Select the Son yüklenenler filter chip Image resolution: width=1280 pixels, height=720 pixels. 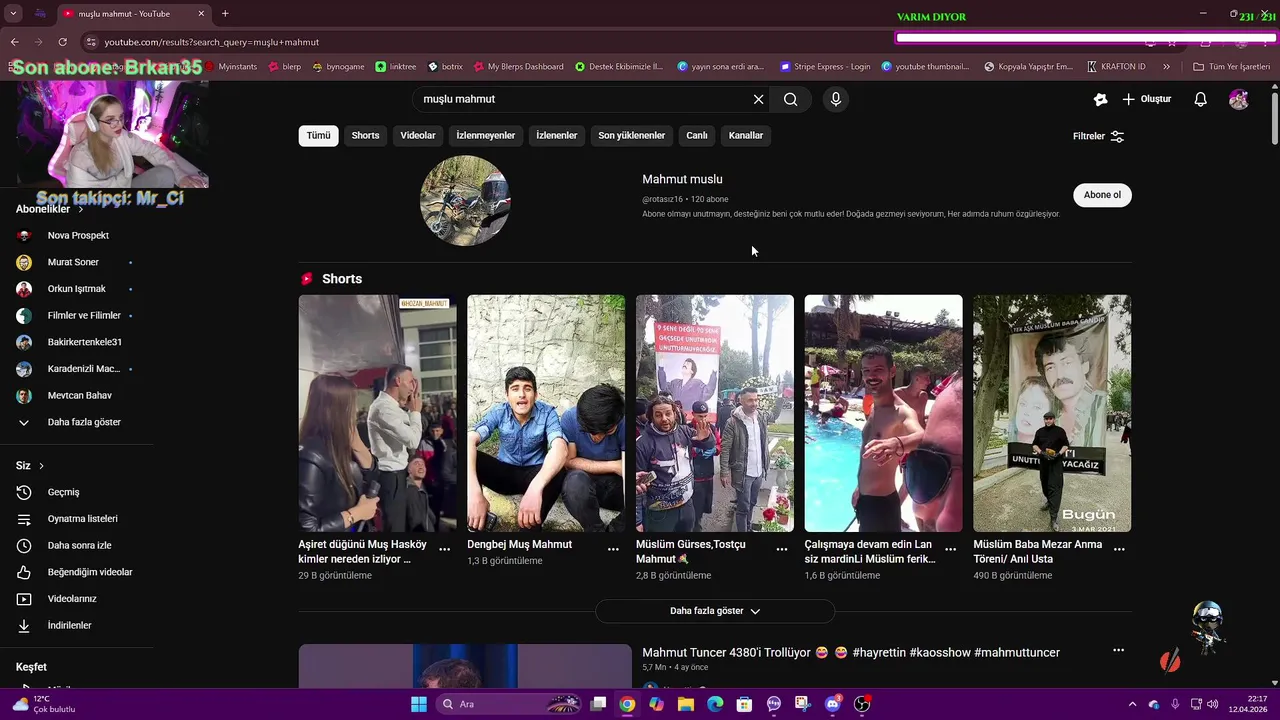[632, 136]
